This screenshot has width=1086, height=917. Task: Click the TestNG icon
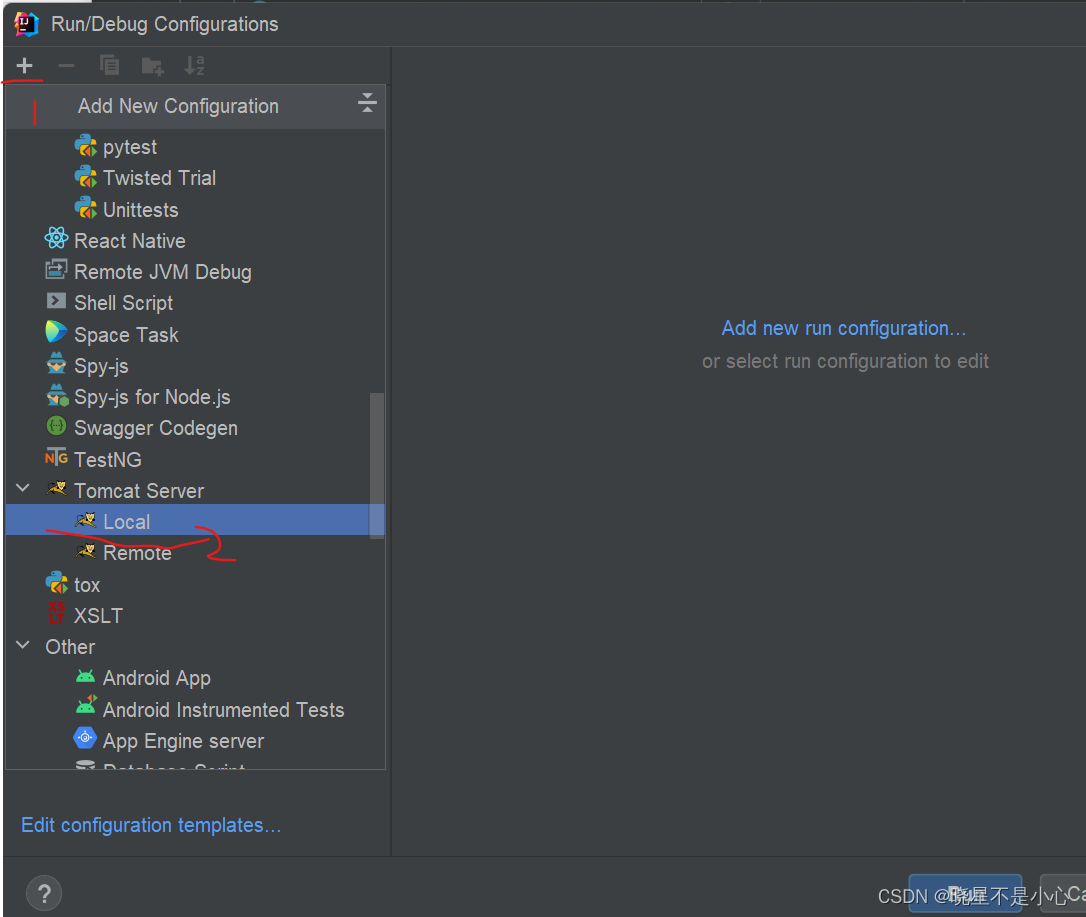(x=56, y=458)
